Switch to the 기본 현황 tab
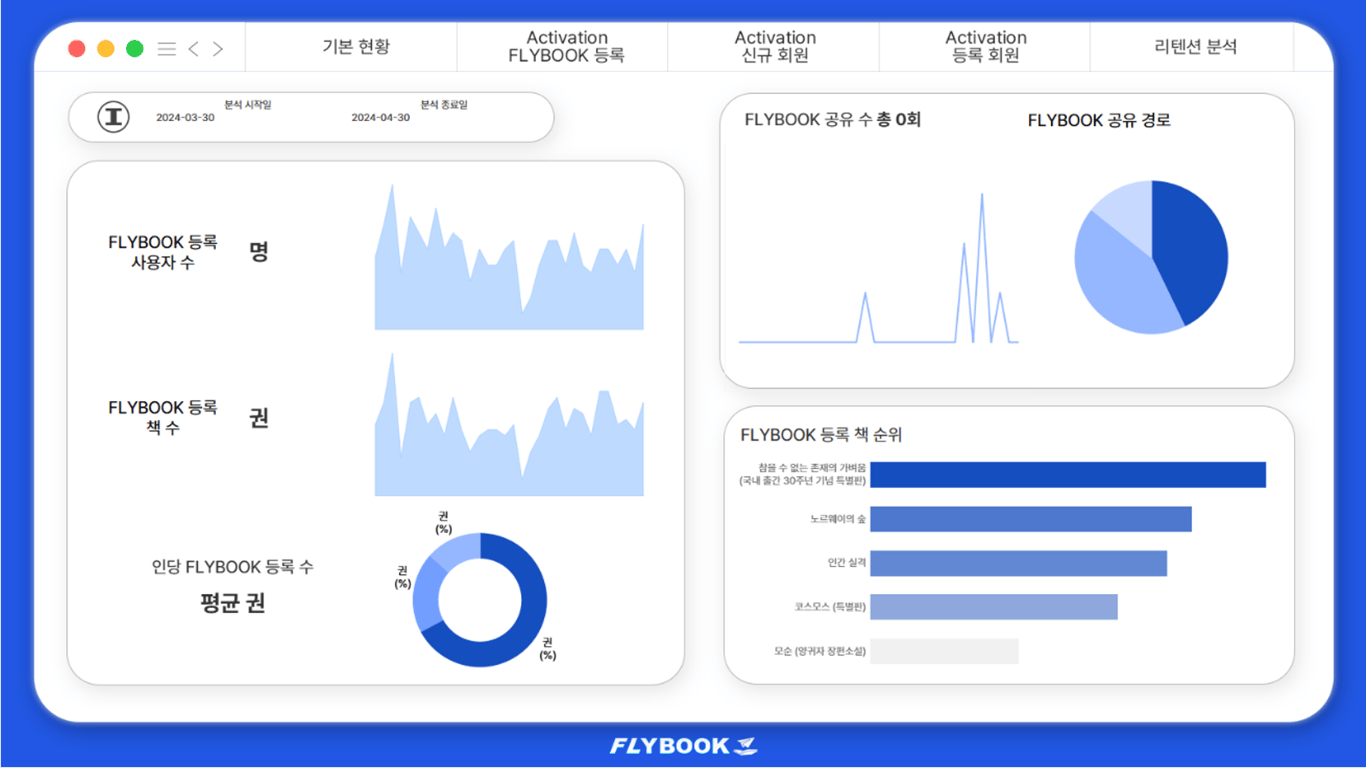This screenshot has height=768, width=1366. (x=356, y=47)
